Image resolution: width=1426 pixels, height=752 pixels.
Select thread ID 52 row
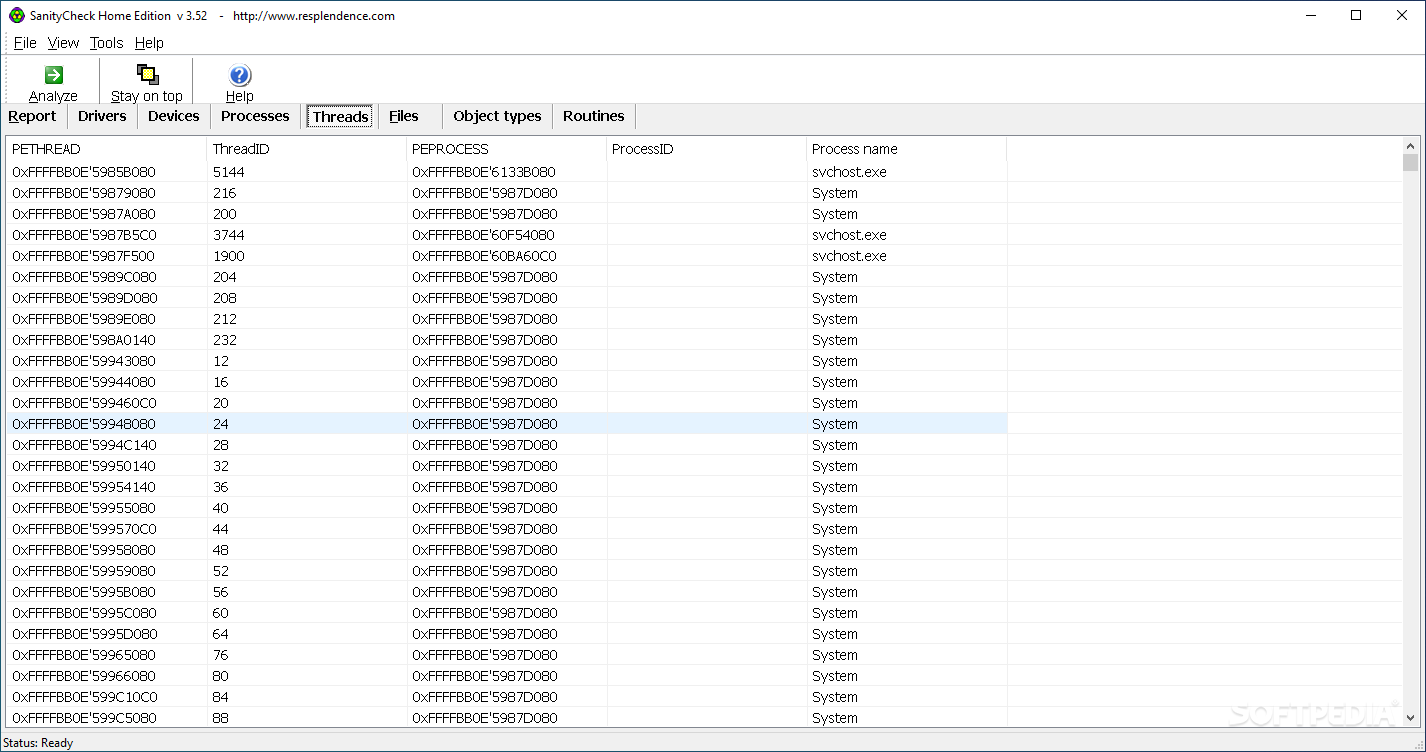pyautogui.click(x=506, y=571)
